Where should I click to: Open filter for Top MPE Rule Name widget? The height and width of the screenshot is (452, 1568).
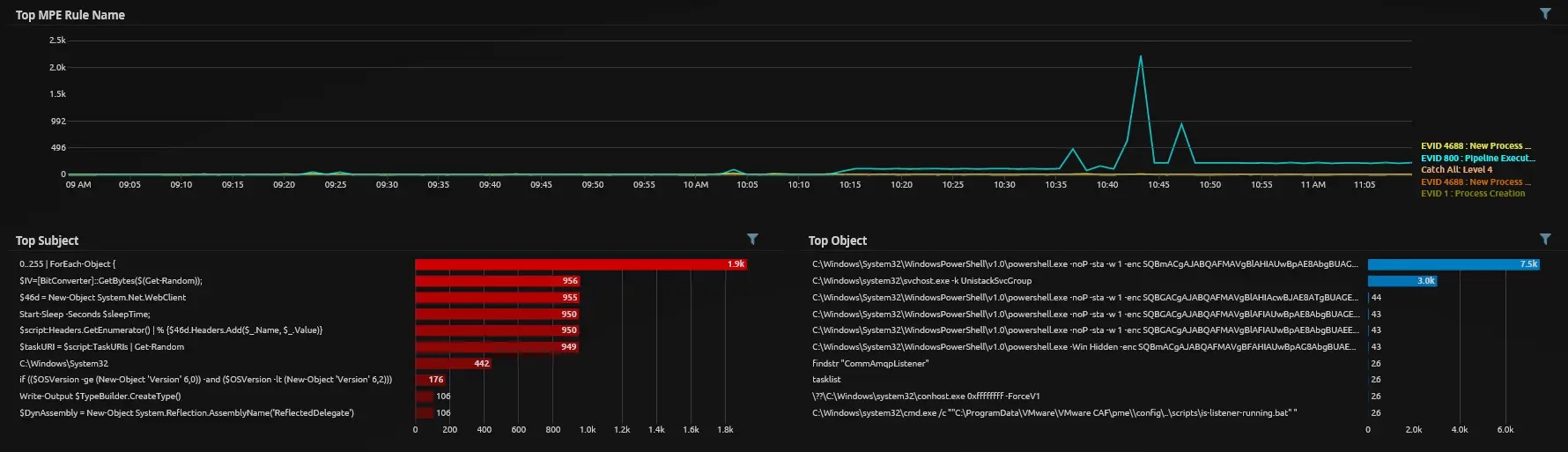(1545, 14)
